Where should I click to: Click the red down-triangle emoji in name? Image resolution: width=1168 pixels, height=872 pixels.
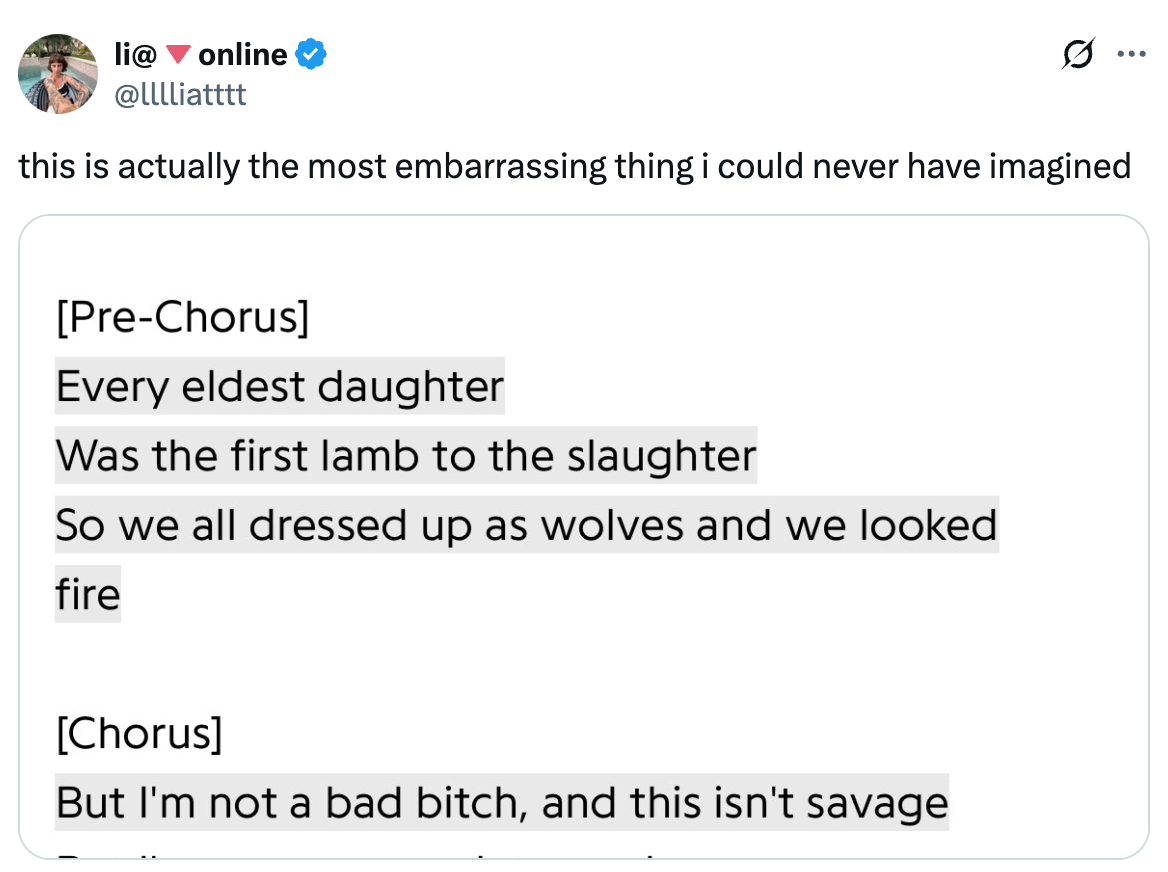pyautogui.click(x=178, y=55)
